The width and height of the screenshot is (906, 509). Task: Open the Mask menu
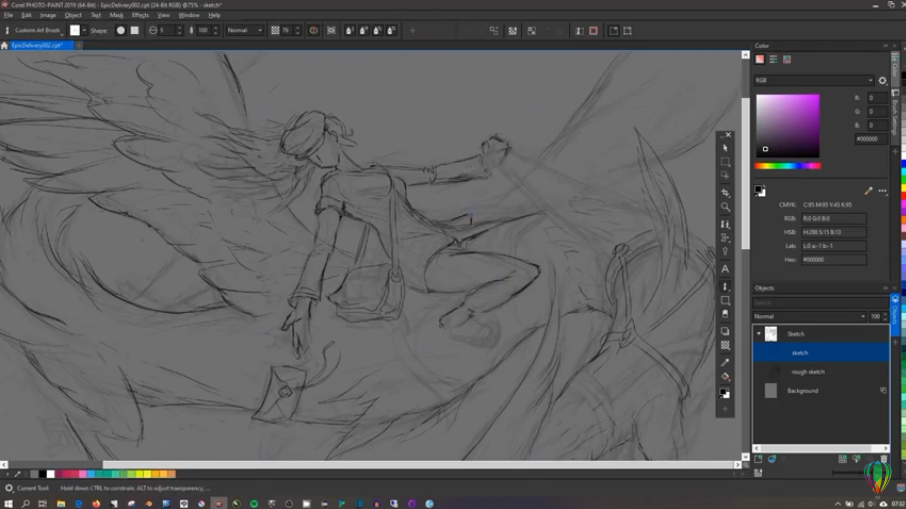coord(117,15)
